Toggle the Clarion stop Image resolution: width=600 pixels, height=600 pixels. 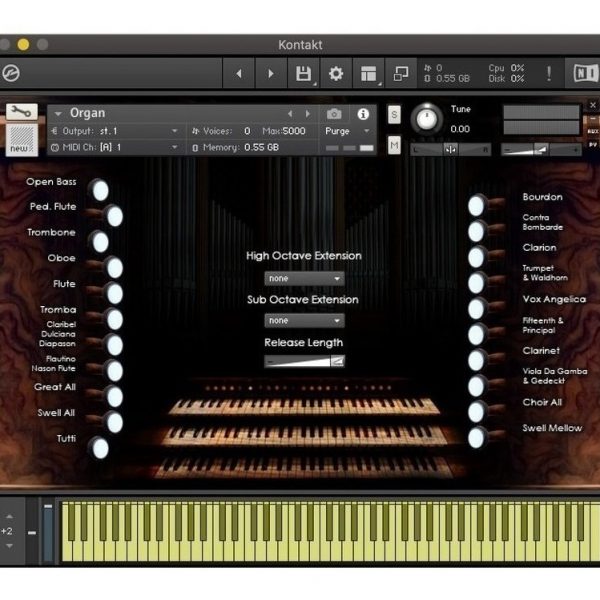pyautogui.click(x=476, y=257)
